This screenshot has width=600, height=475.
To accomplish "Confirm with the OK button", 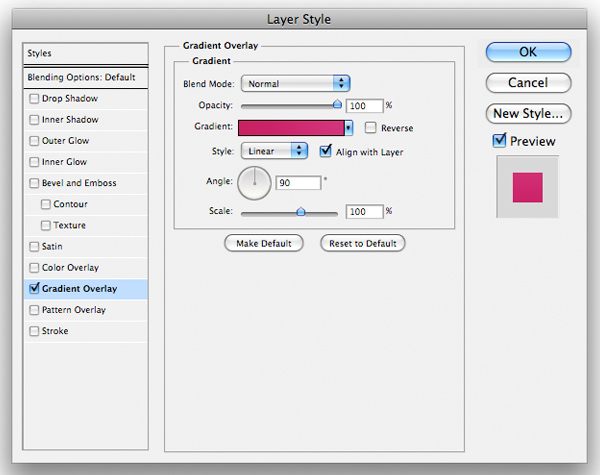I will tap(528, 52).
